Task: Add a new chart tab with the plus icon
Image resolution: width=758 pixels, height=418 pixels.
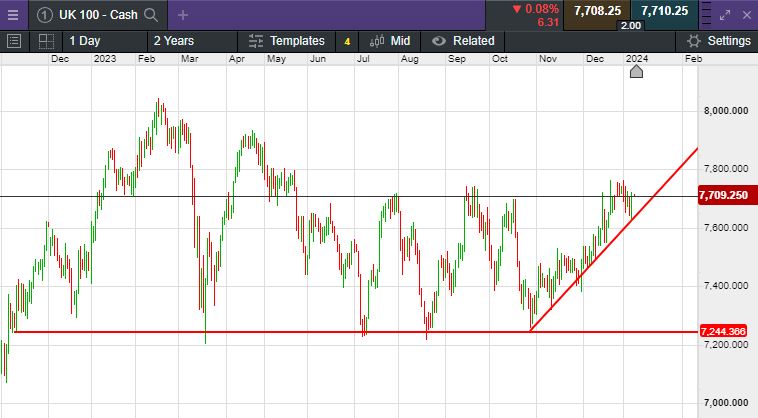Action: tap(182, 15)
